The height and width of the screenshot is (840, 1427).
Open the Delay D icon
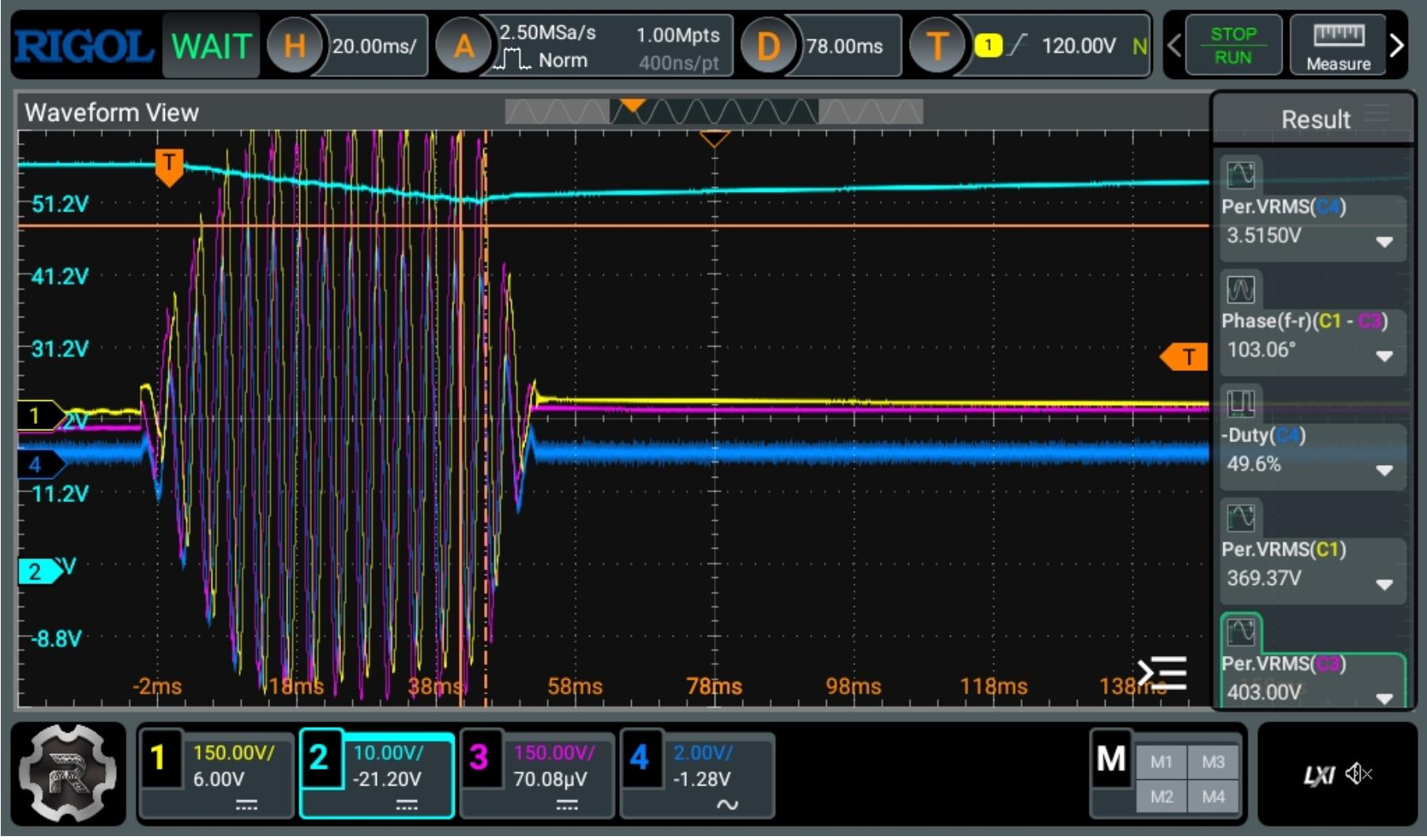point(768,47)
